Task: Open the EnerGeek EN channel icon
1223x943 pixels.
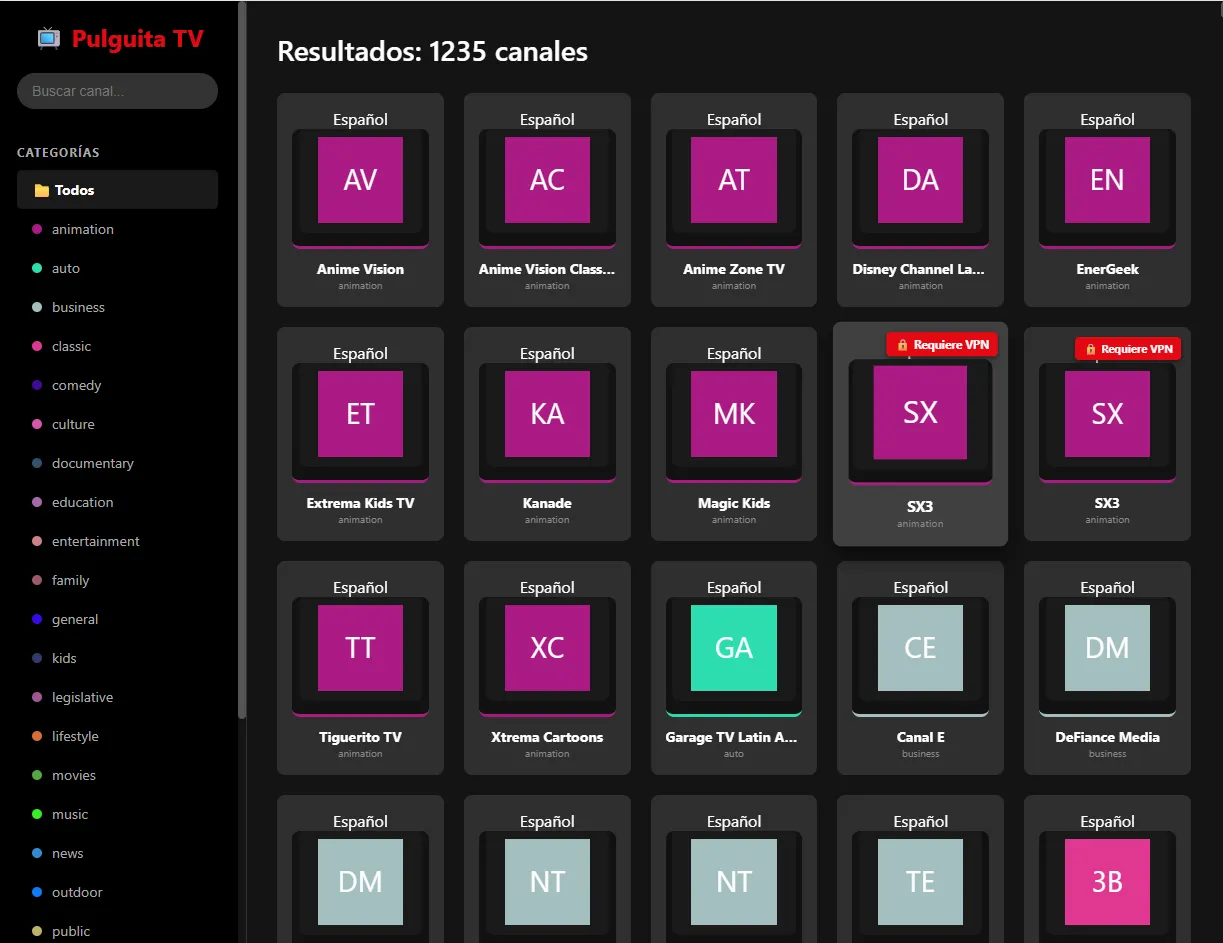Action: coord(1107,180)
